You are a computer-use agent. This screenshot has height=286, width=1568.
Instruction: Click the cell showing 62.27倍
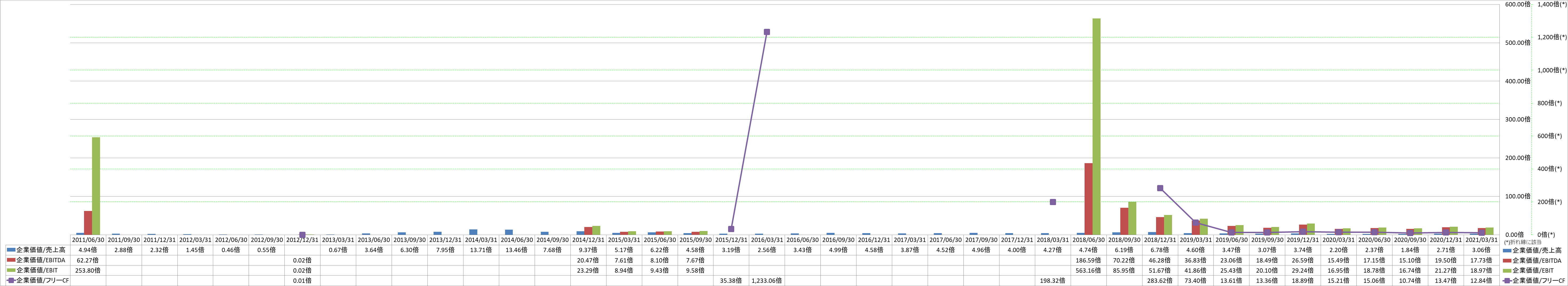88,260
